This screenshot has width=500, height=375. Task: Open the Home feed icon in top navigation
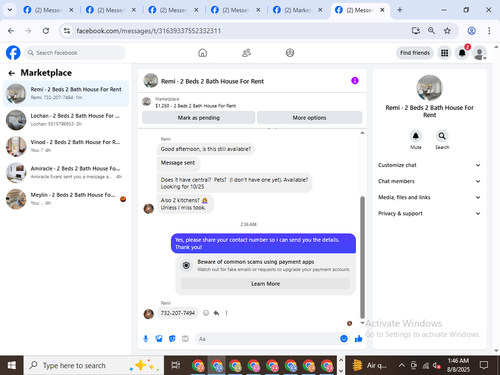point(202,53)
